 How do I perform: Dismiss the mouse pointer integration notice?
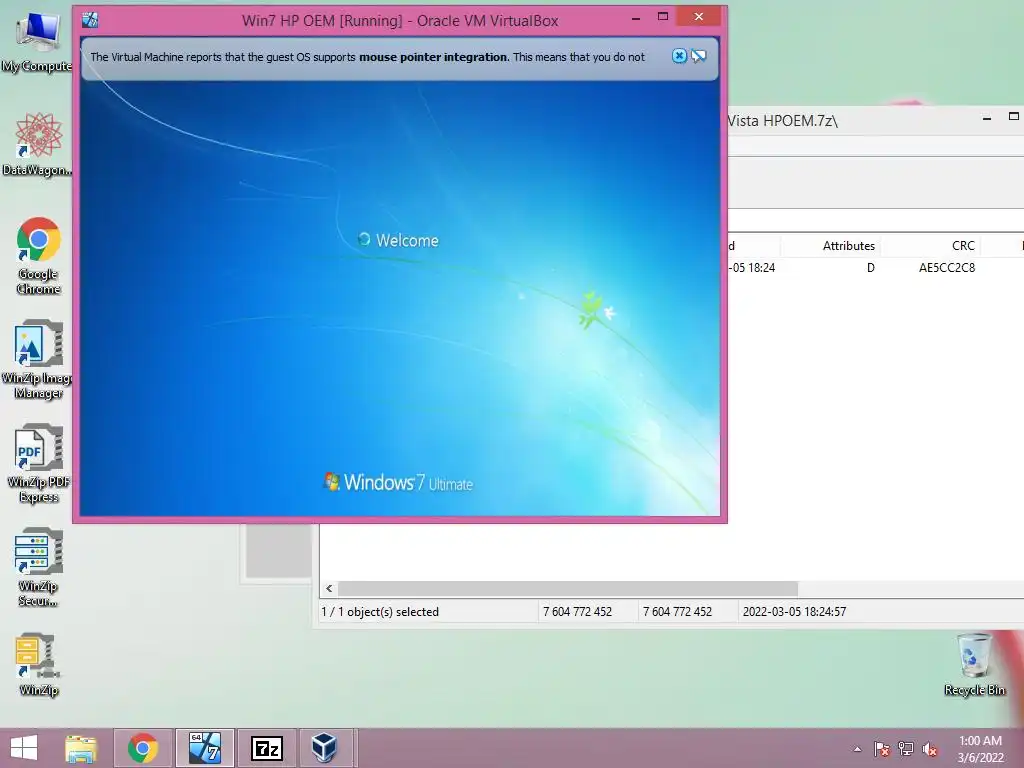tap(679, 56)
